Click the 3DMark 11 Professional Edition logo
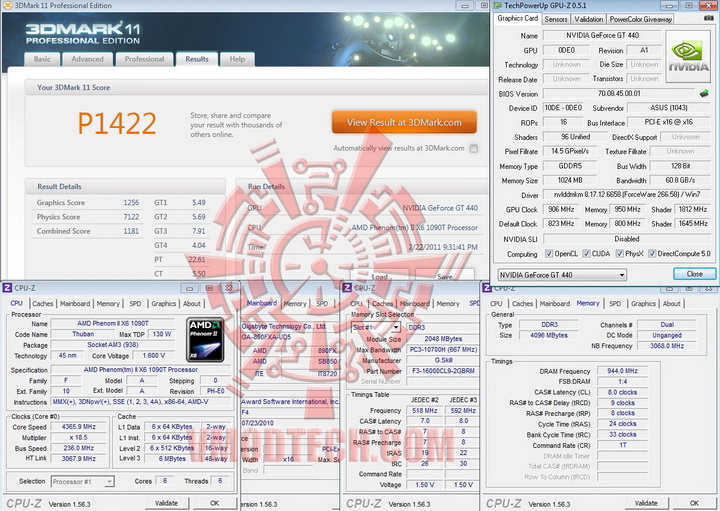 (83, 34)
